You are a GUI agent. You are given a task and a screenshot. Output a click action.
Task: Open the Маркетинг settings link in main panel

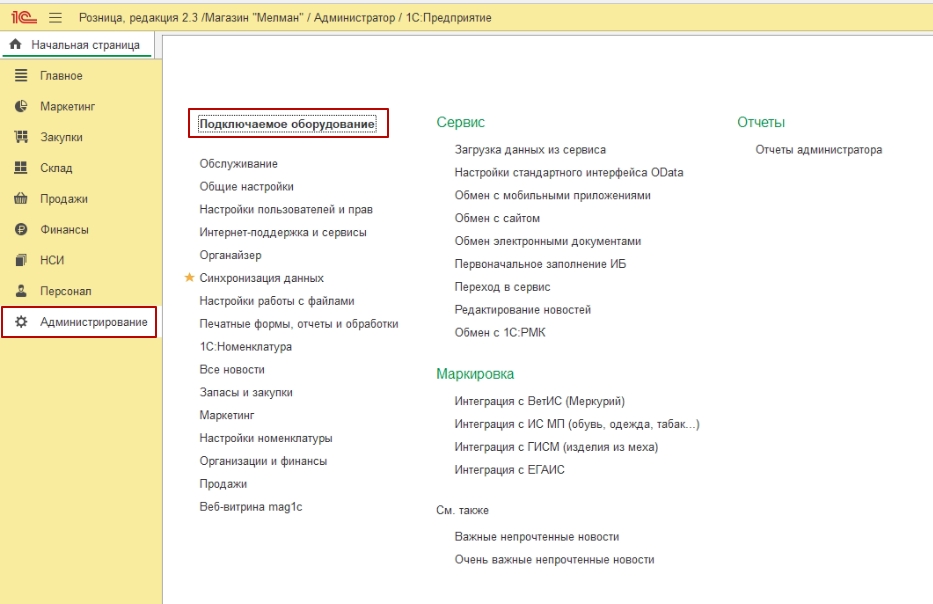(x=227, y=415)
